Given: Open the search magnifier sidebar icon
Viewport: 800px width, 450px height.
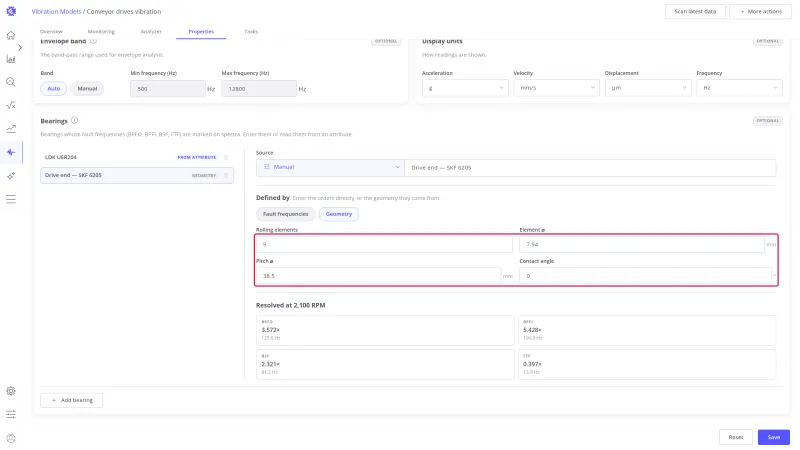Looking at the screenshot, I should pos(11,82).
